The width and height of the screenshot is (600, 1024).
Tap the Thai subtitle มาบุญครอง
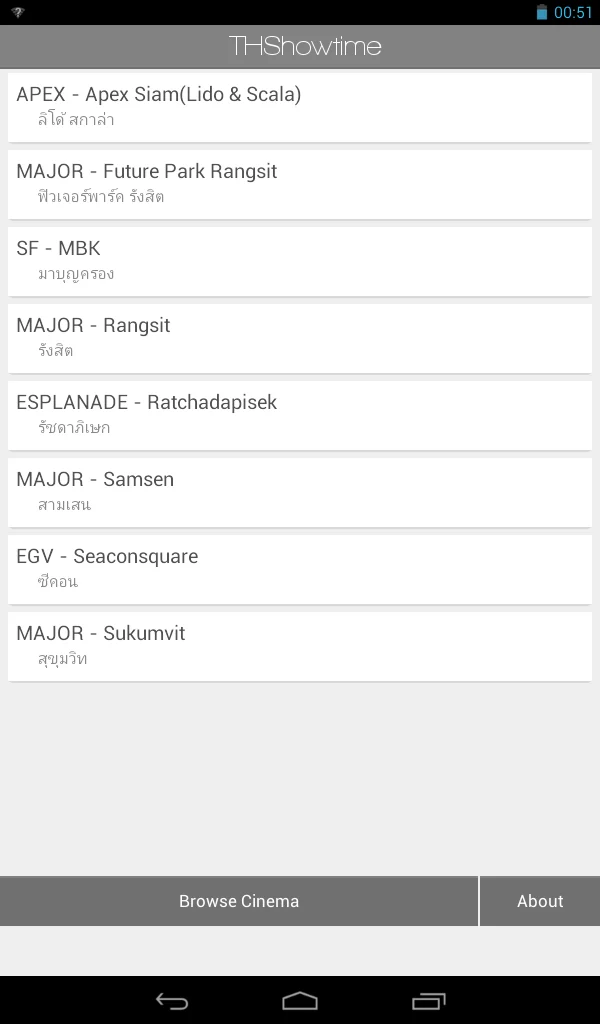(x=76, y=274)
